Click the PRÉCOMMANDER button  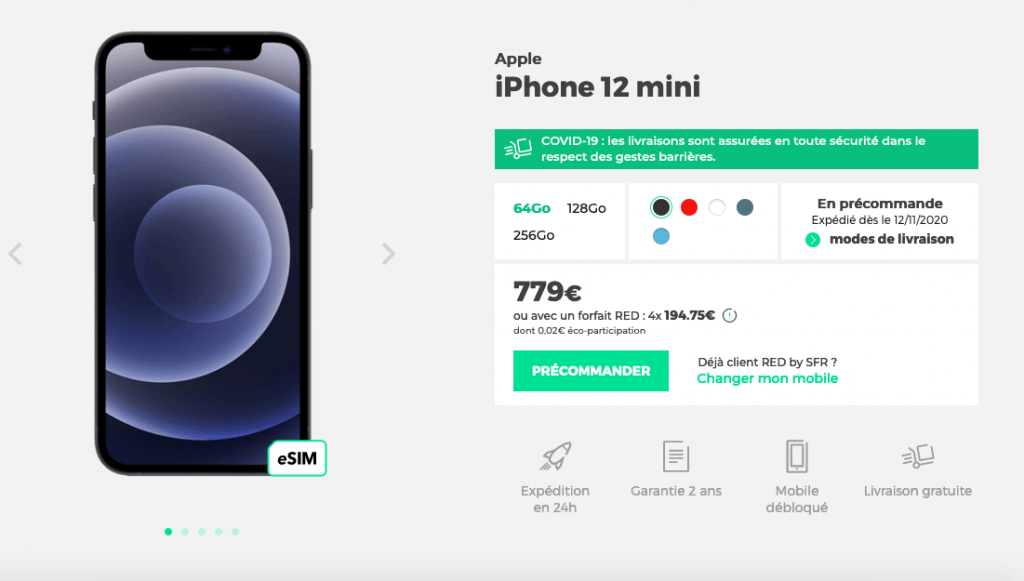pos(590,371)
